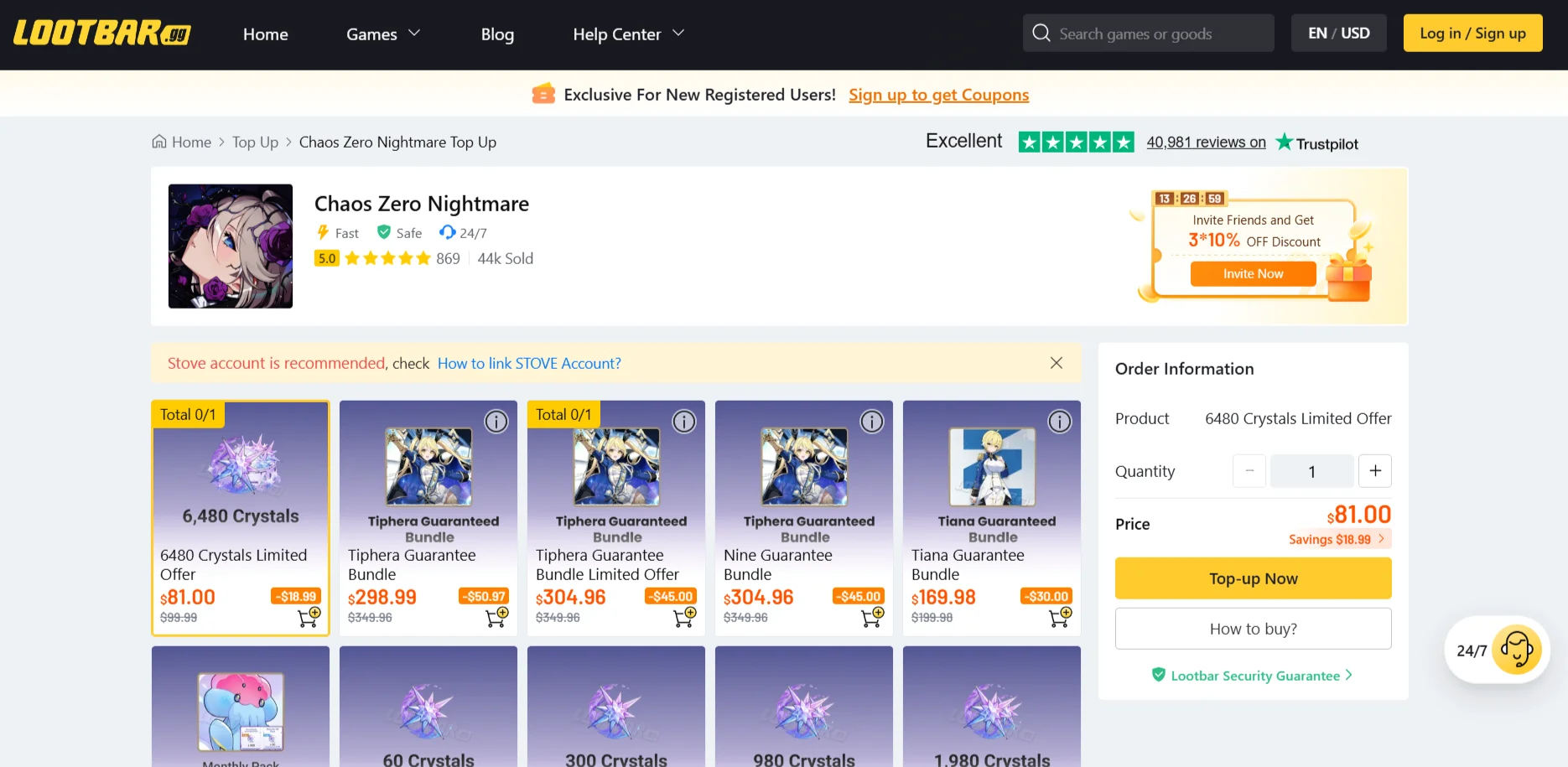The height and width of the screenshot is (767, 1568).
Task: Click the info icon on Nine Guarantee Bundle
Action: click(871, 422)
